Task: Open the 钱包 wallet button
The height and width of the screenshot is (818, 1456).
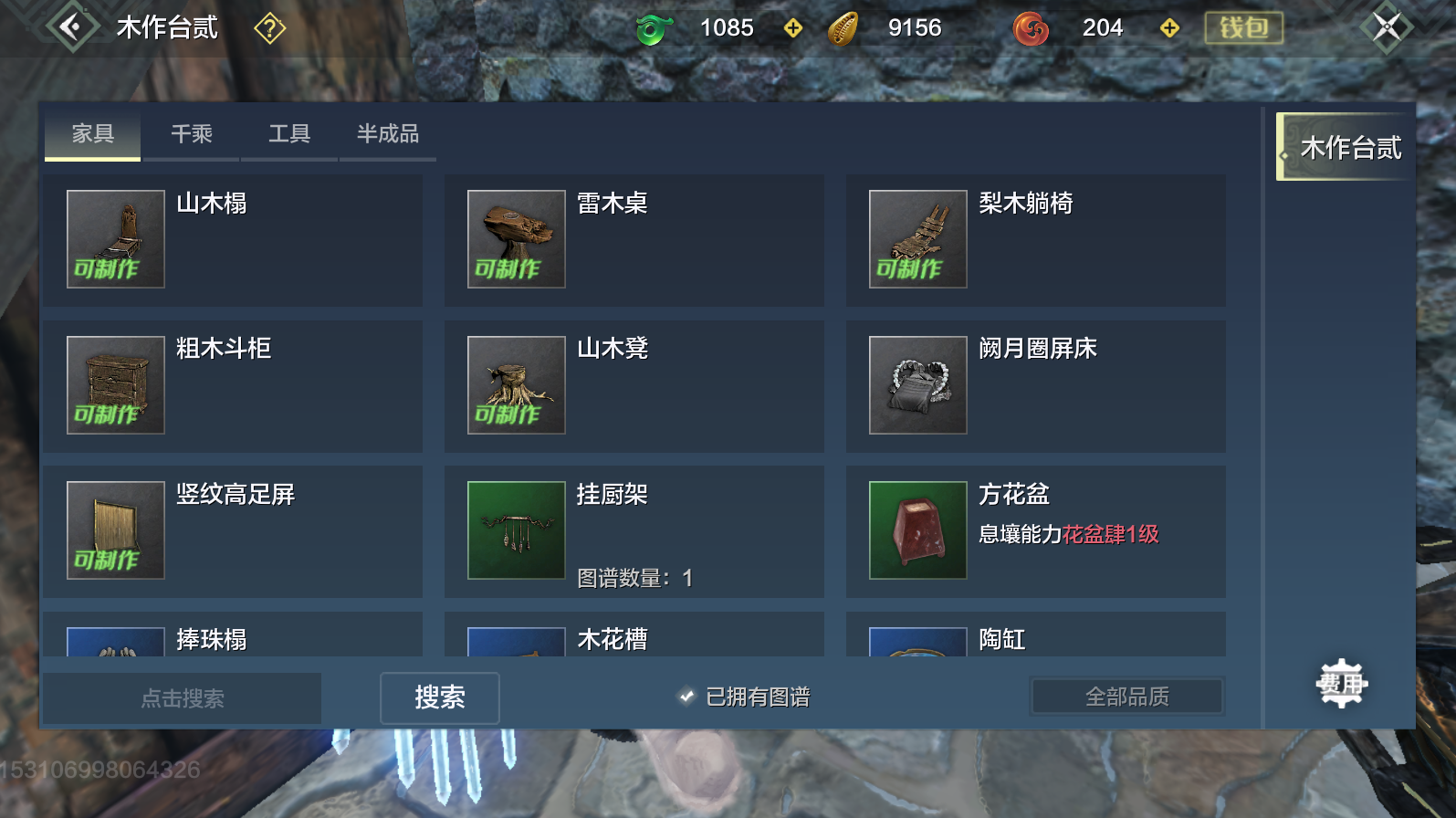Action: coord(1244,28)
